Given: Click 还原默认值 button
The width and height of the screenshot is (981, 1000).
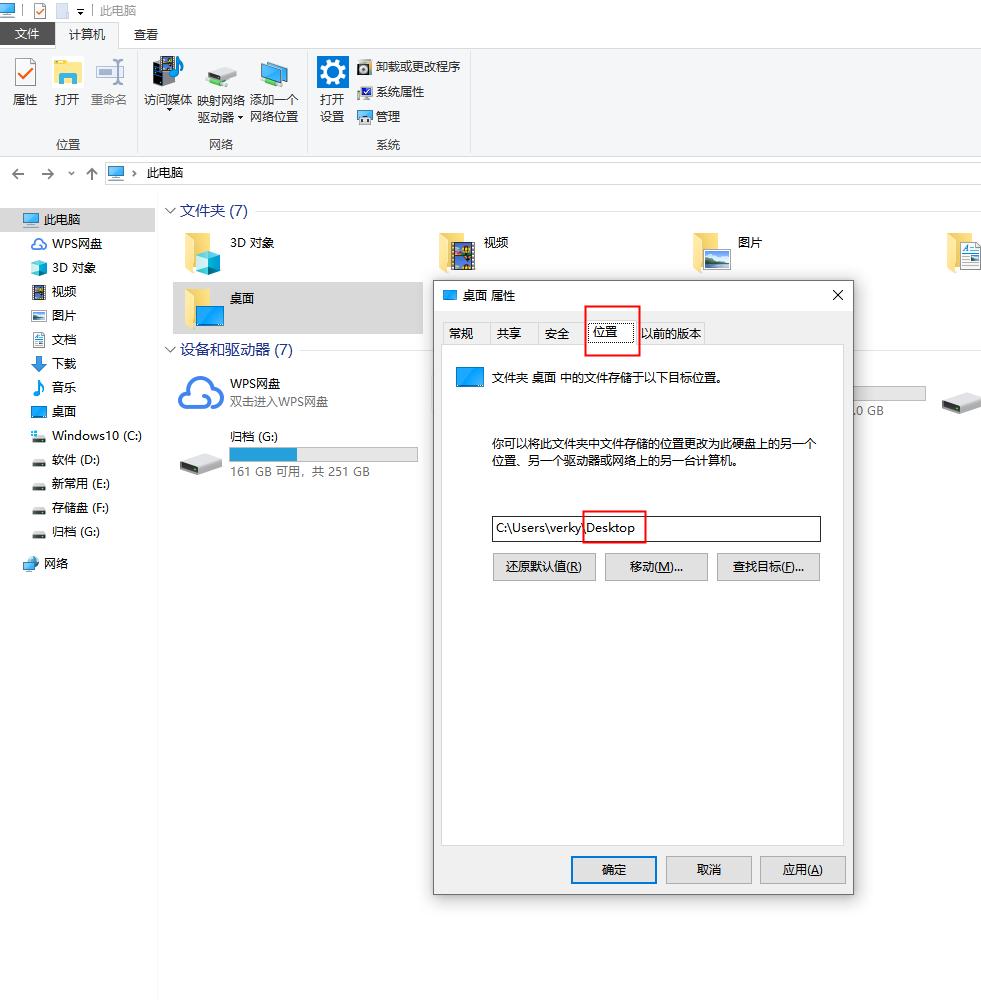Looking at the screenshot, I should click(x=543, y=566).
